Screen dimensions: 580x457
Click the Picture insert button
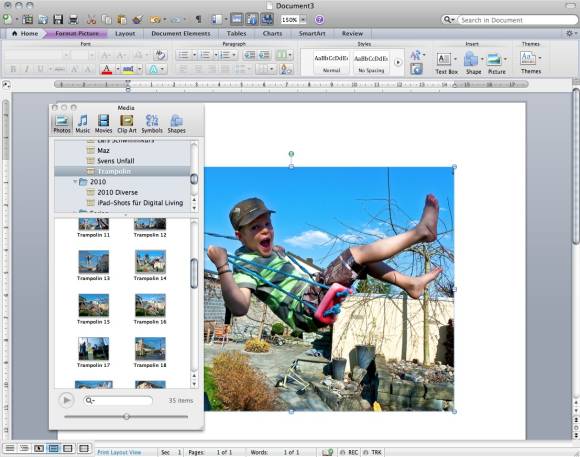point(496,63)
